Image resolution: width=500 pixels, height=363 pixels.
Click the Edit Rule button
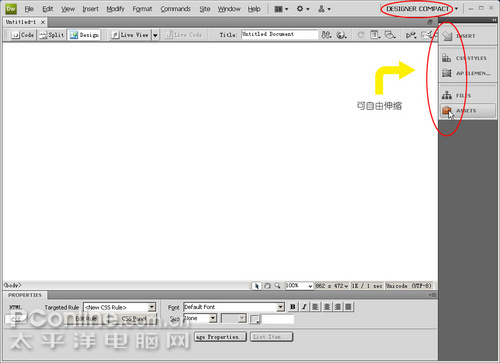[86, 319]
